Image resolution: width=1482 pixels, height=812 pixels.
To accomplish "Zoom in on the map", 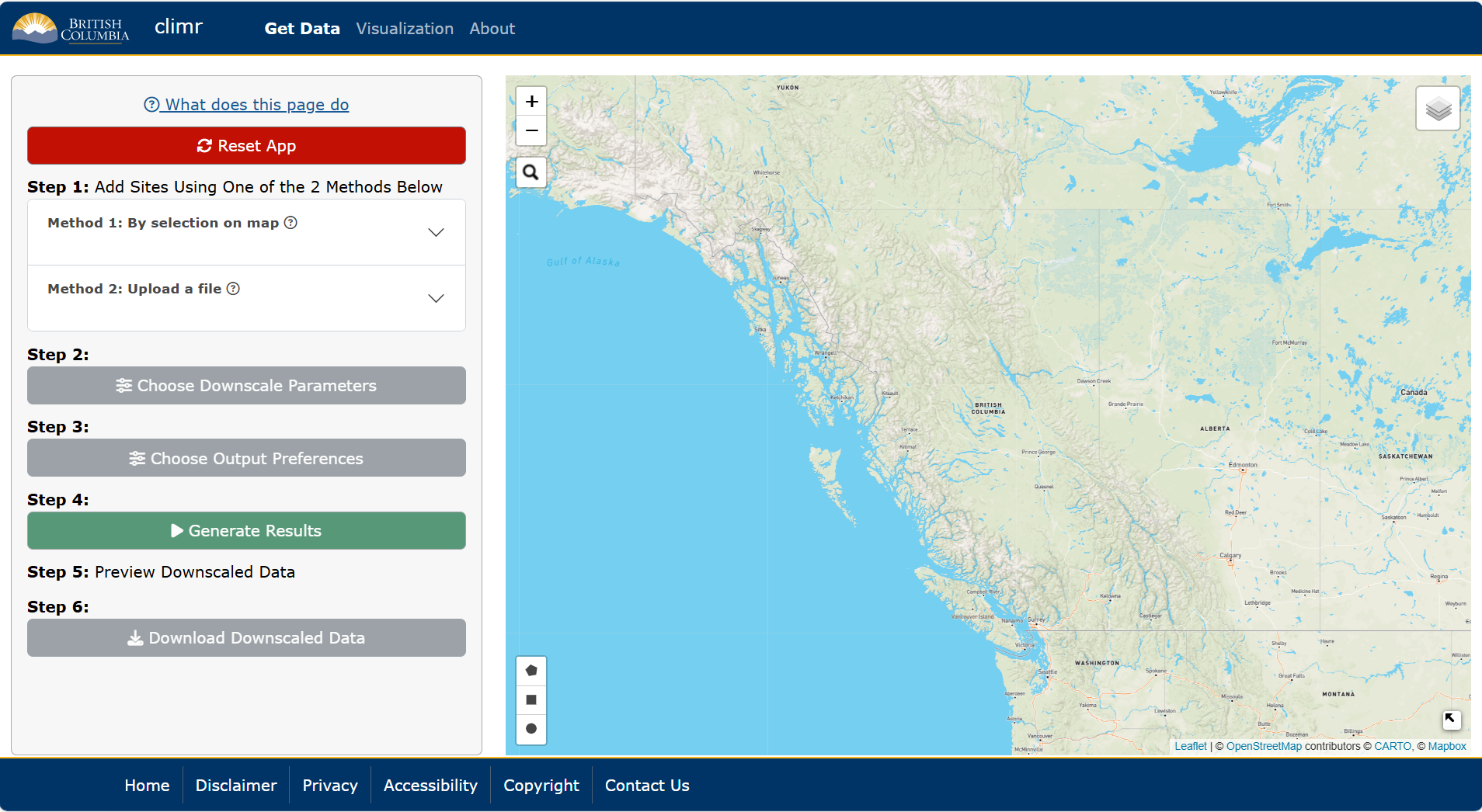I will [531, 102].
